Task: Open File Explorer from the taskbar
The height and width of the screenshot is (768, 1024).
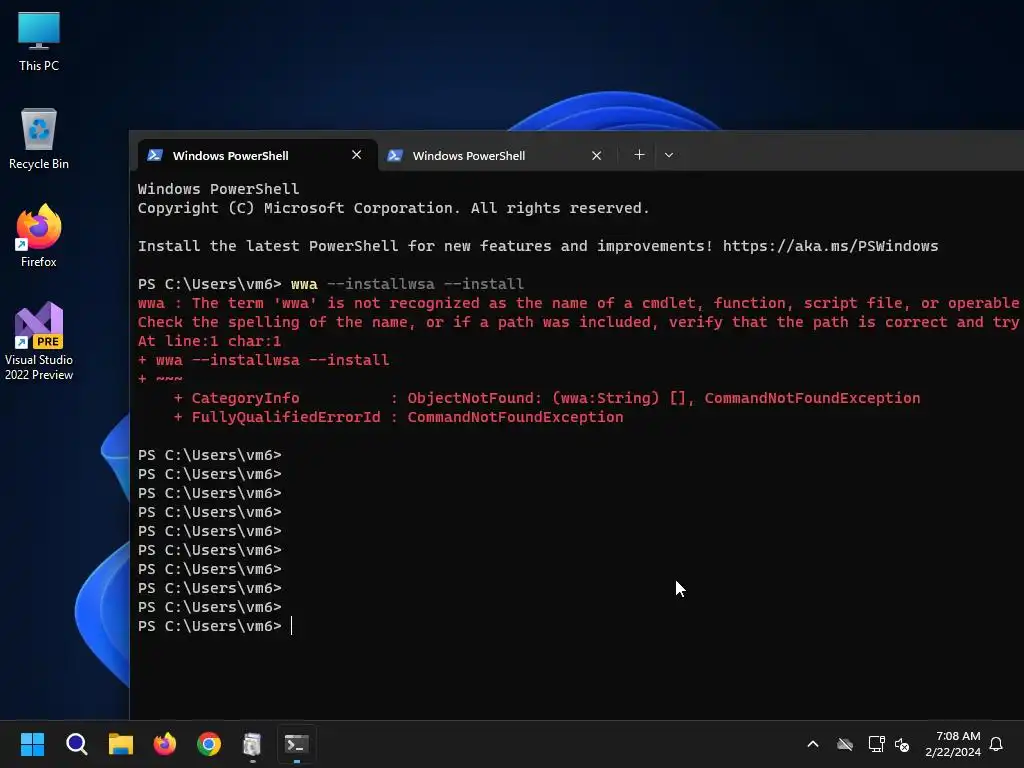Action: 121,744
